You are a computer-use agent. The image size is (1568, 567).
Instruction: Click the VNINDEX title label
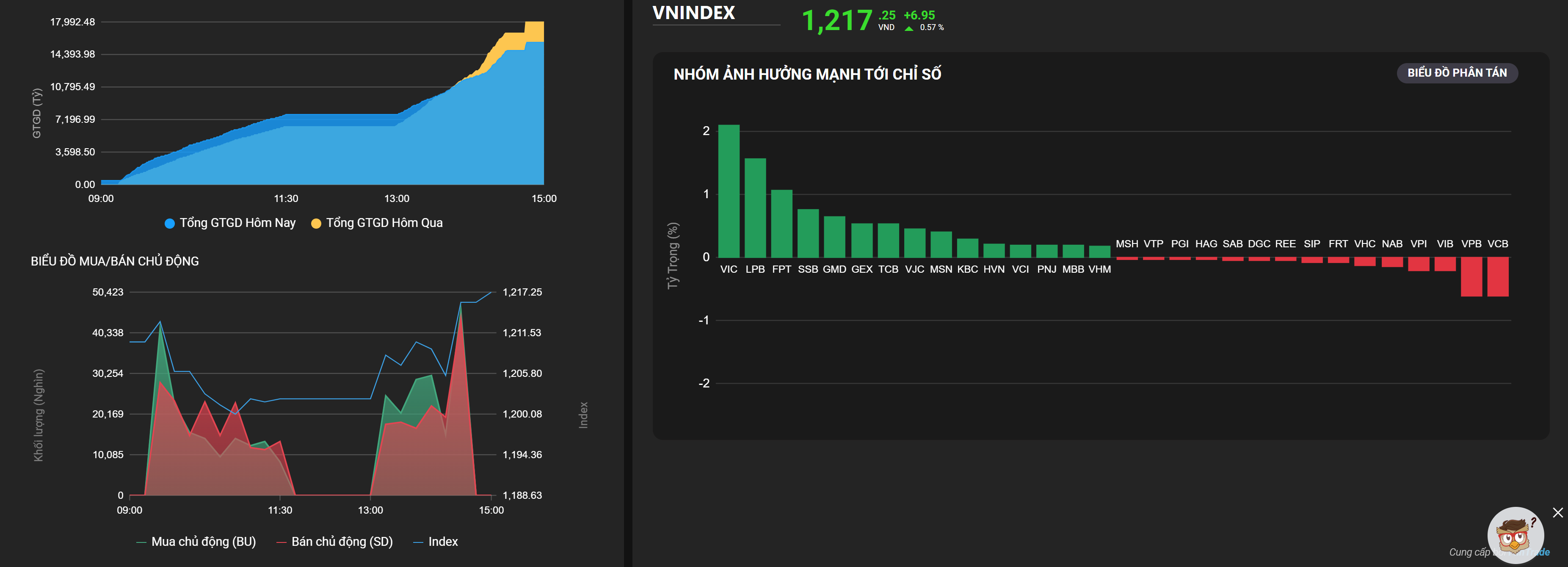(x=693, y=13)
